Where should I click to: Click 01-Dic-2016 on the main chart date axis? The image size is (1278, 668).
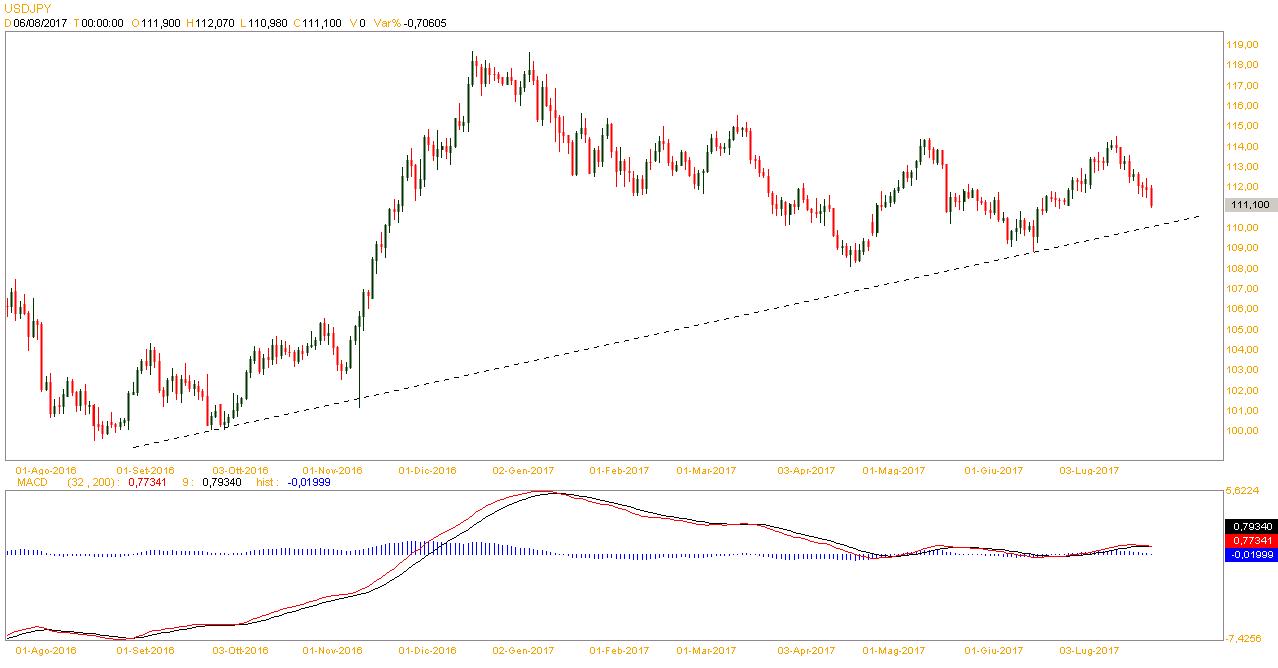click(x=427, y=470)
